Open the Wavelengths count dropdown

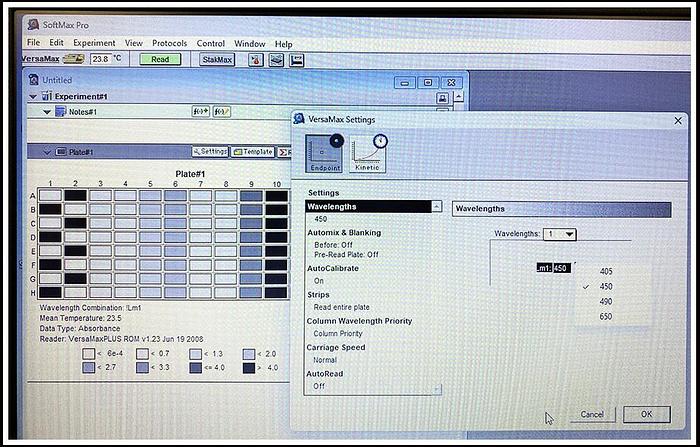coord(560,234)
